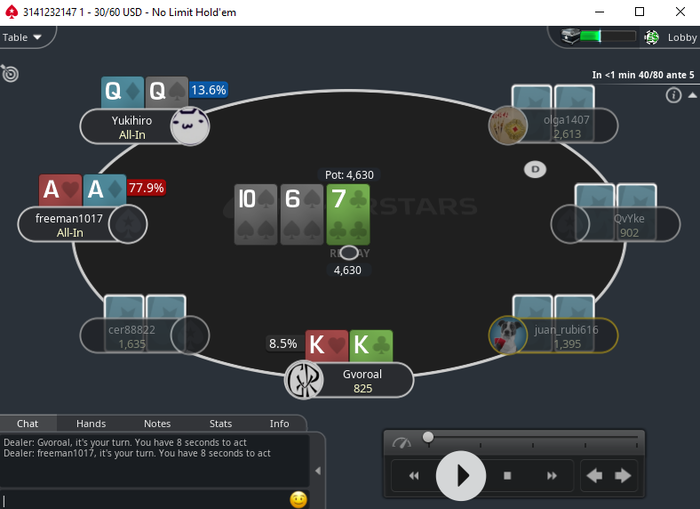Collapse tournament info with up triangle
The height and width of the screenshot is (509, 700).
(692, 95)
